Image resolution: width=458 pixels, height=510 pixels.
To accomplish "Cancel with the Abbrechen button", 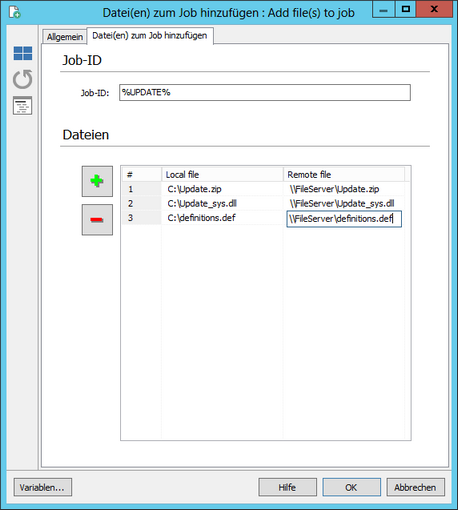I will point(415,487).
